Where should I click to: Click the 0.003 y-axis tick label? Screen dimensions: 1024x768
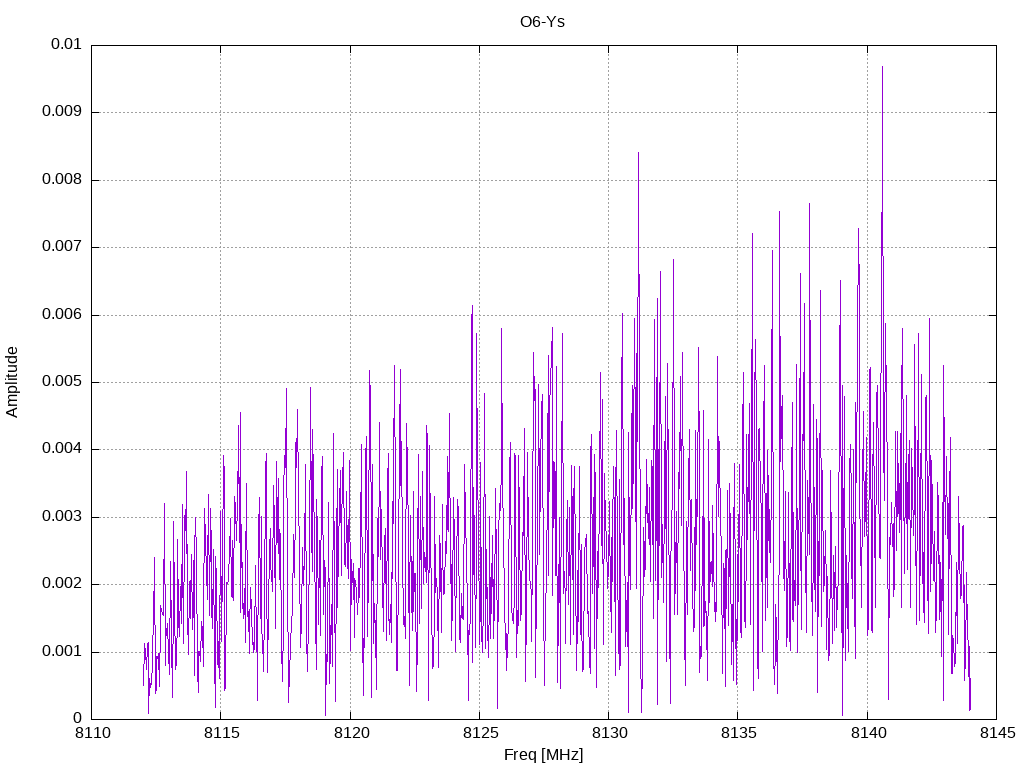62,517
